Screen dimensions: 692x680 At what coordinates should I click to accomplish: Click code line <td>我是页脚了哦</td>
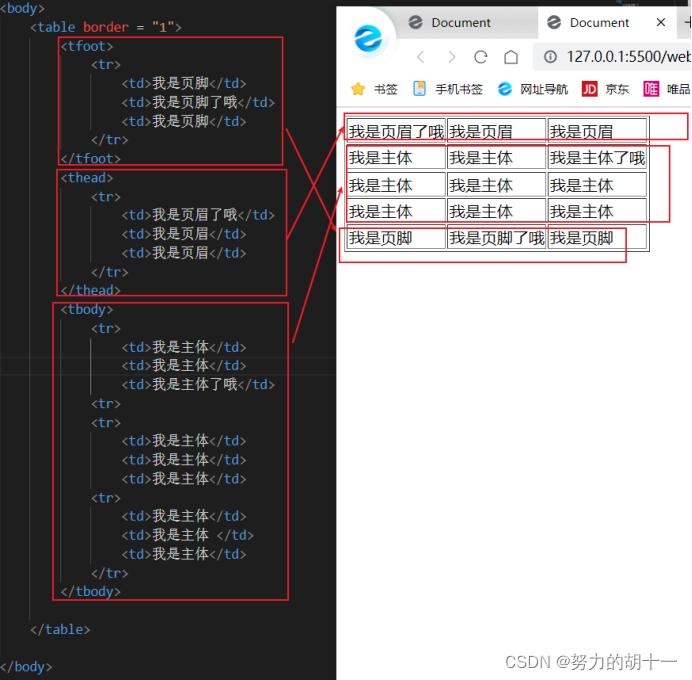coord(198,102)
